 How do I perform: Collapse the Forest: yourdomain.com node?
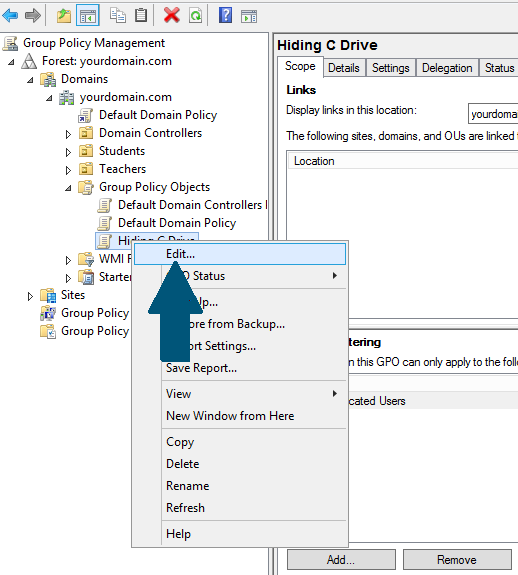pos(11,62)
